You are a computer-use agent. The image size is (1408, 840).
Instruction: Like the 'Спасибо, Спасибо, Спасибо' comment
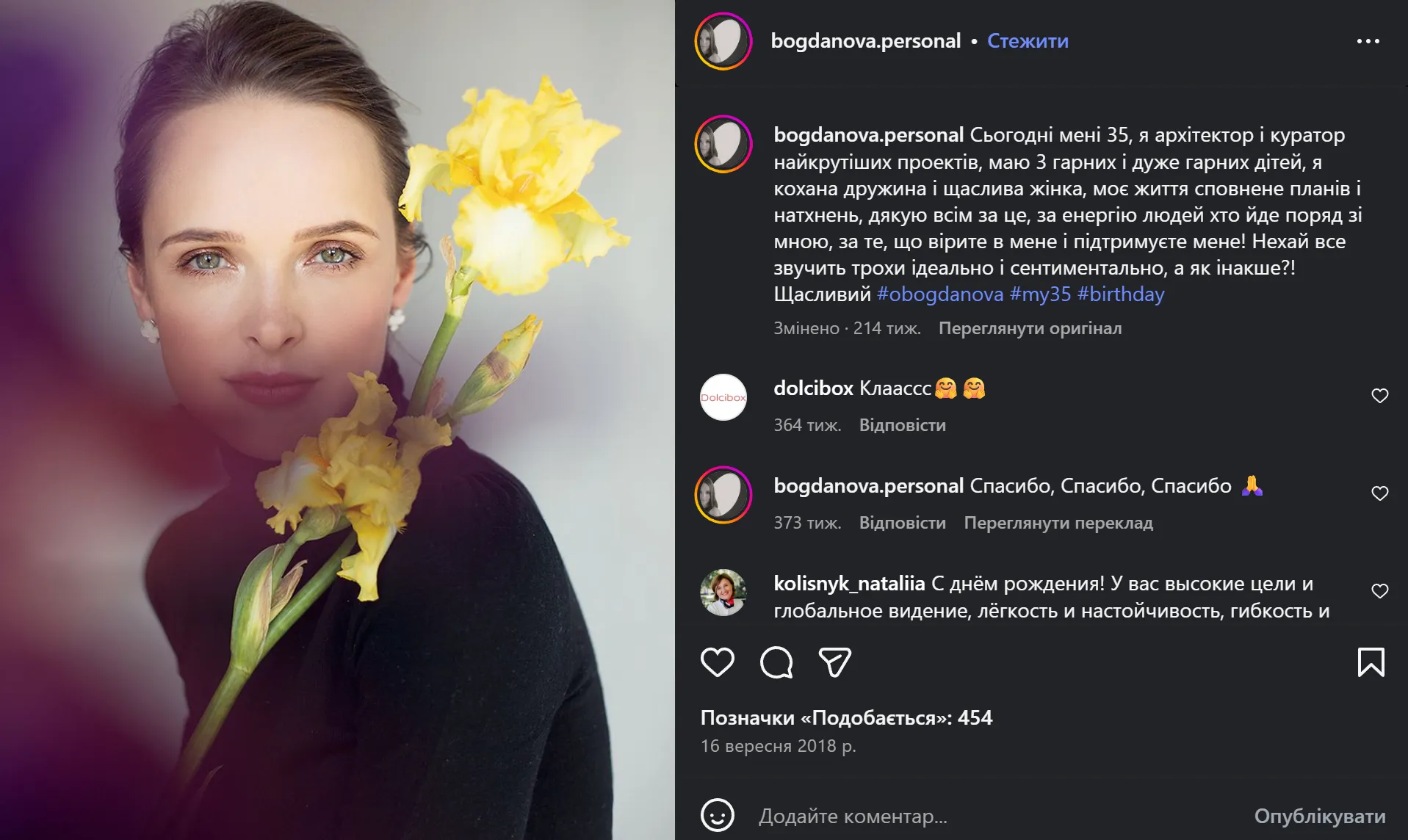coord(1379,493)
